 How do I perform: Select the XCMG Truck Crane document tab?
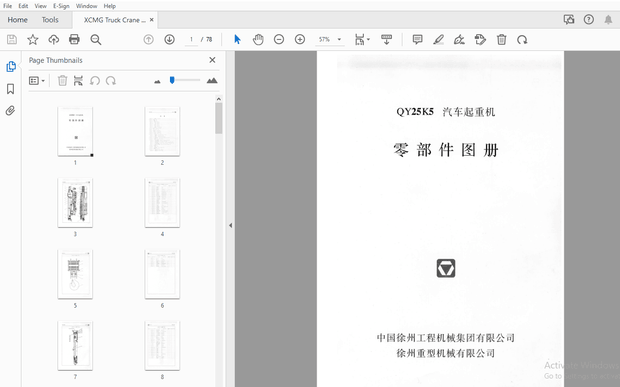(x=114, y=20)
